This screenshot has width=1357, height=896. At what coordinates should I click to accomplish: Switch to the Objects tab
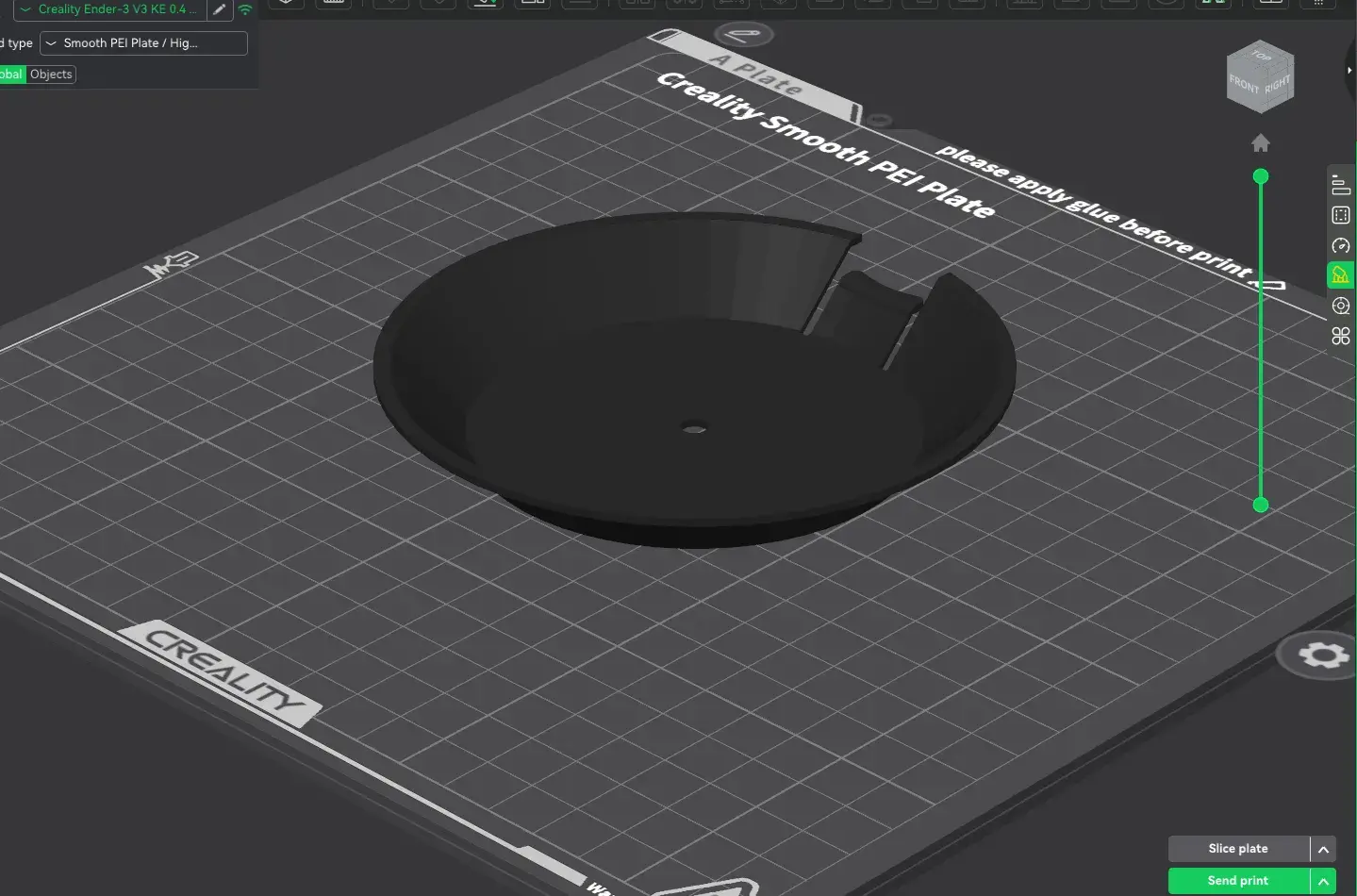click(x=51, y=75)
